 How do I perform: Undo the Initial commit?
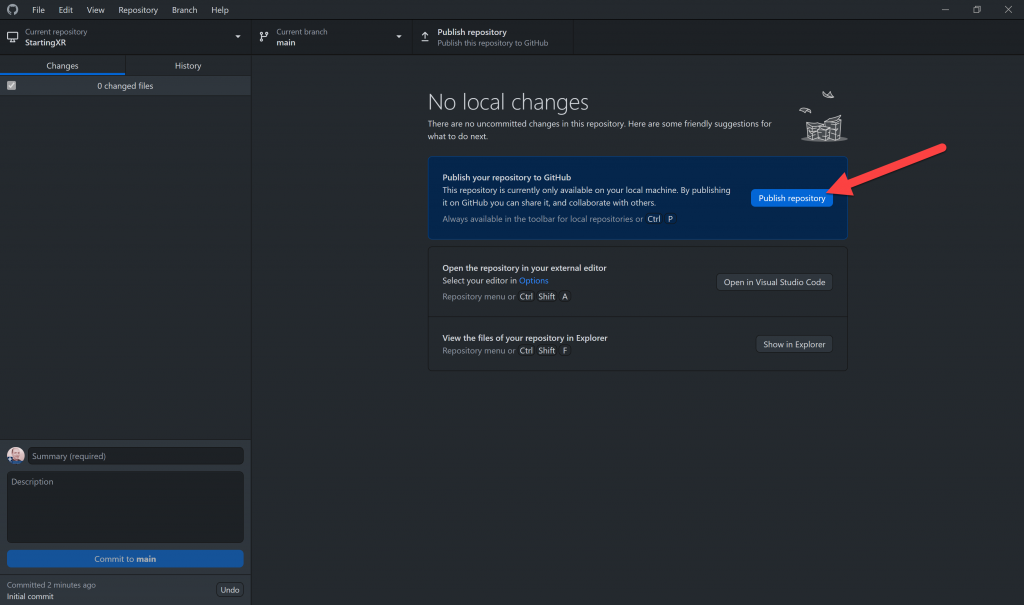tap(230, 590)
